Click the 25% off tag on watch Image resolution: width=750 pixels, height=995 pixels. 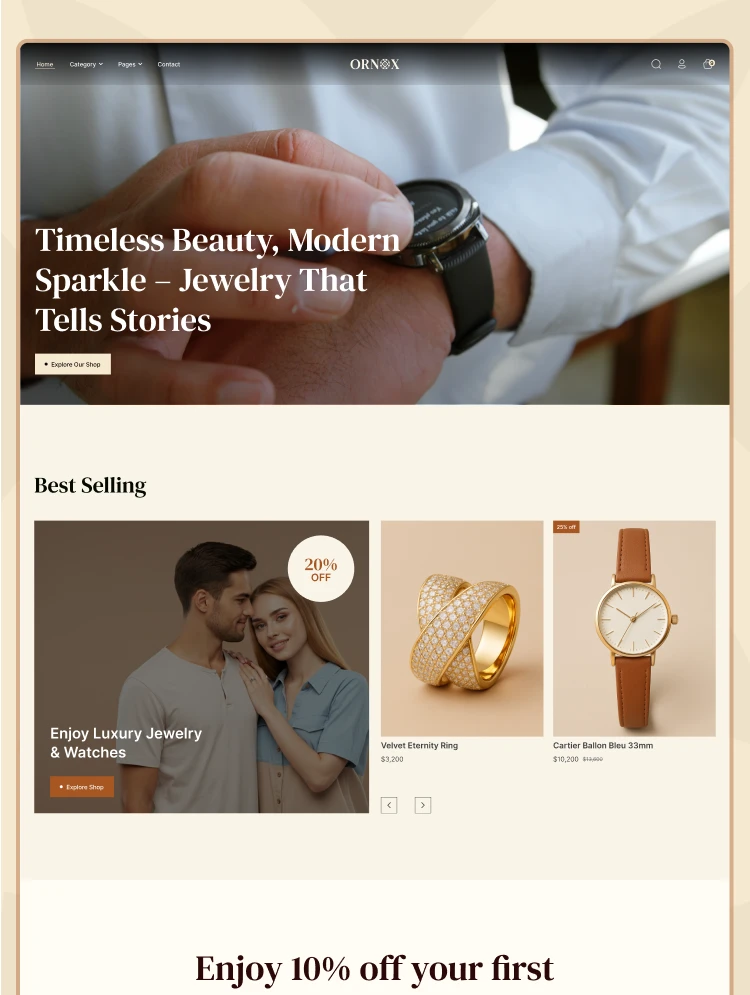click(566, 527)
